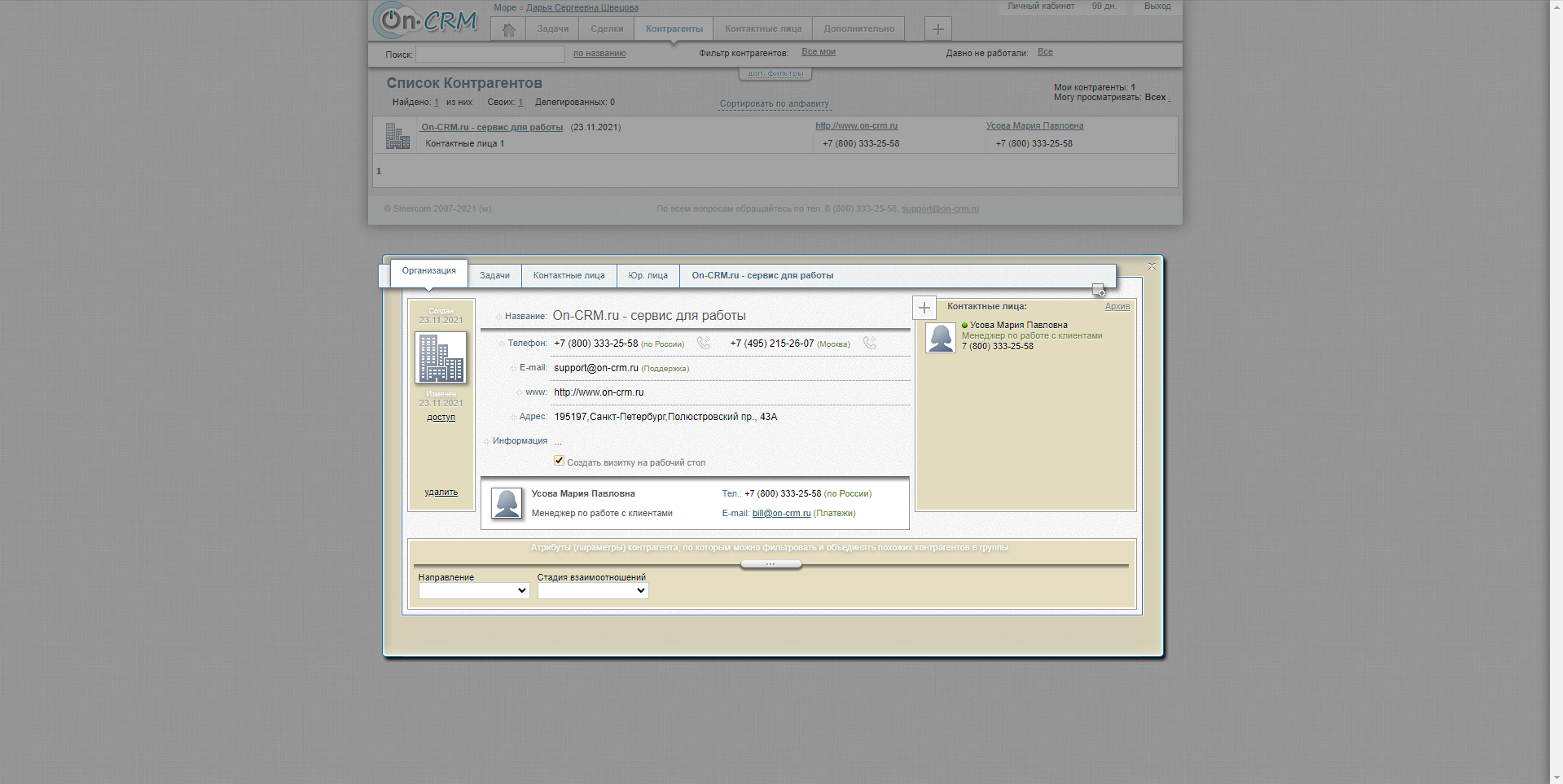The height and width of the screenshot is (784, 1563).
Task: Click new-window icon at card's top right
Action: [x=1099, y=291]
